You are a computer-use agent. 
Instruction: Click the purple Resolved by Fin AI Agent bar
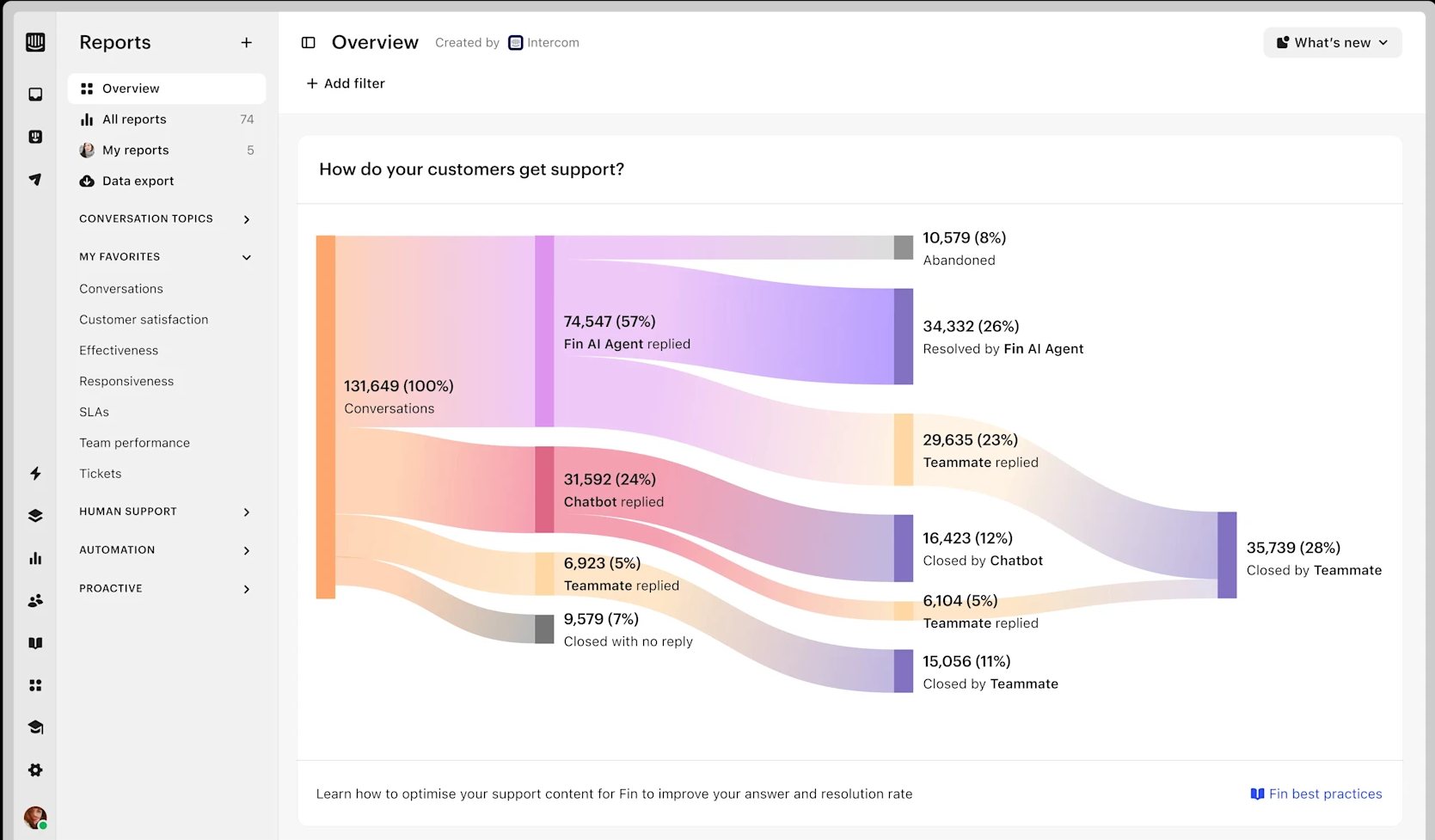point(904,337)
